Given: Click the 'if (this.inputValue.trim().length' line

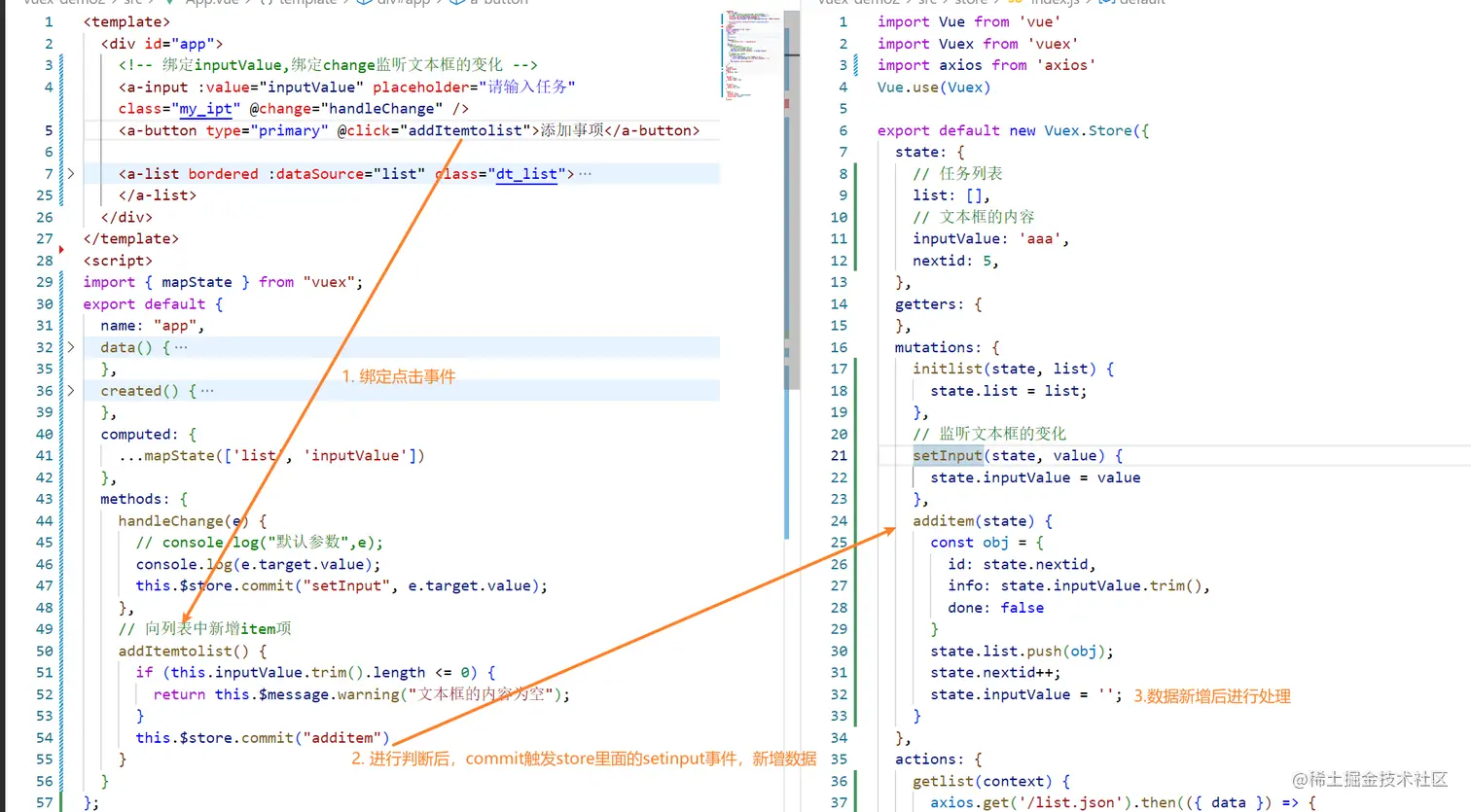Looking at the screenshot, I should pos(315,672).
